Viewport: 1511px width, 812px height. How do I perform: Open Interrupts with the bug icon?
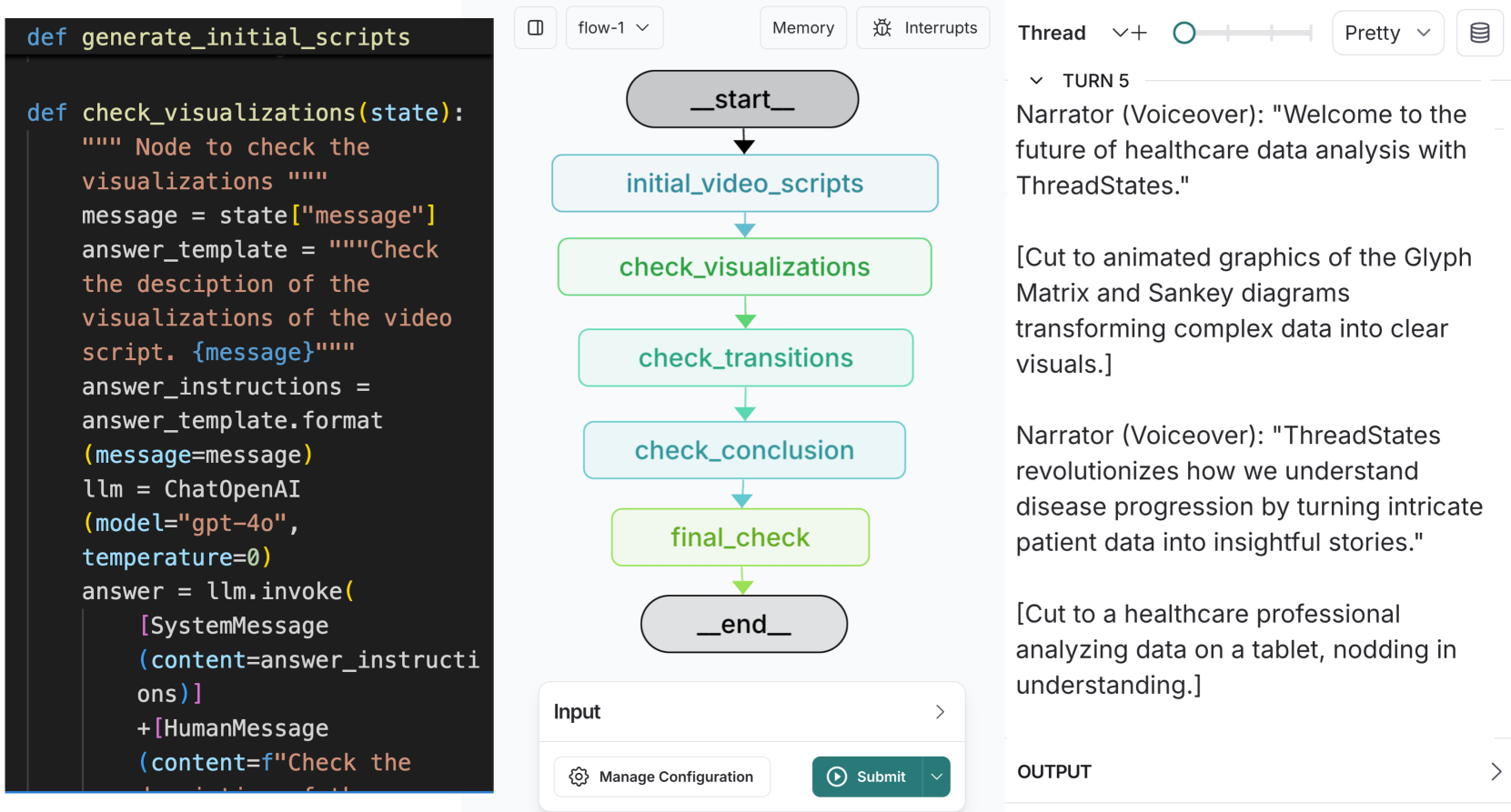tap(922, 28)
